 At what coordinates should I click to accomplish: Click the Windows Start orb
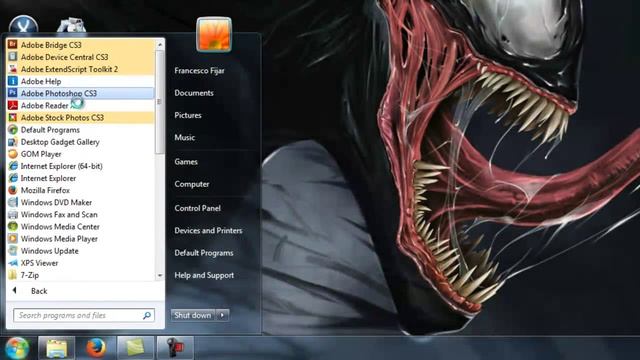point(17,348)
